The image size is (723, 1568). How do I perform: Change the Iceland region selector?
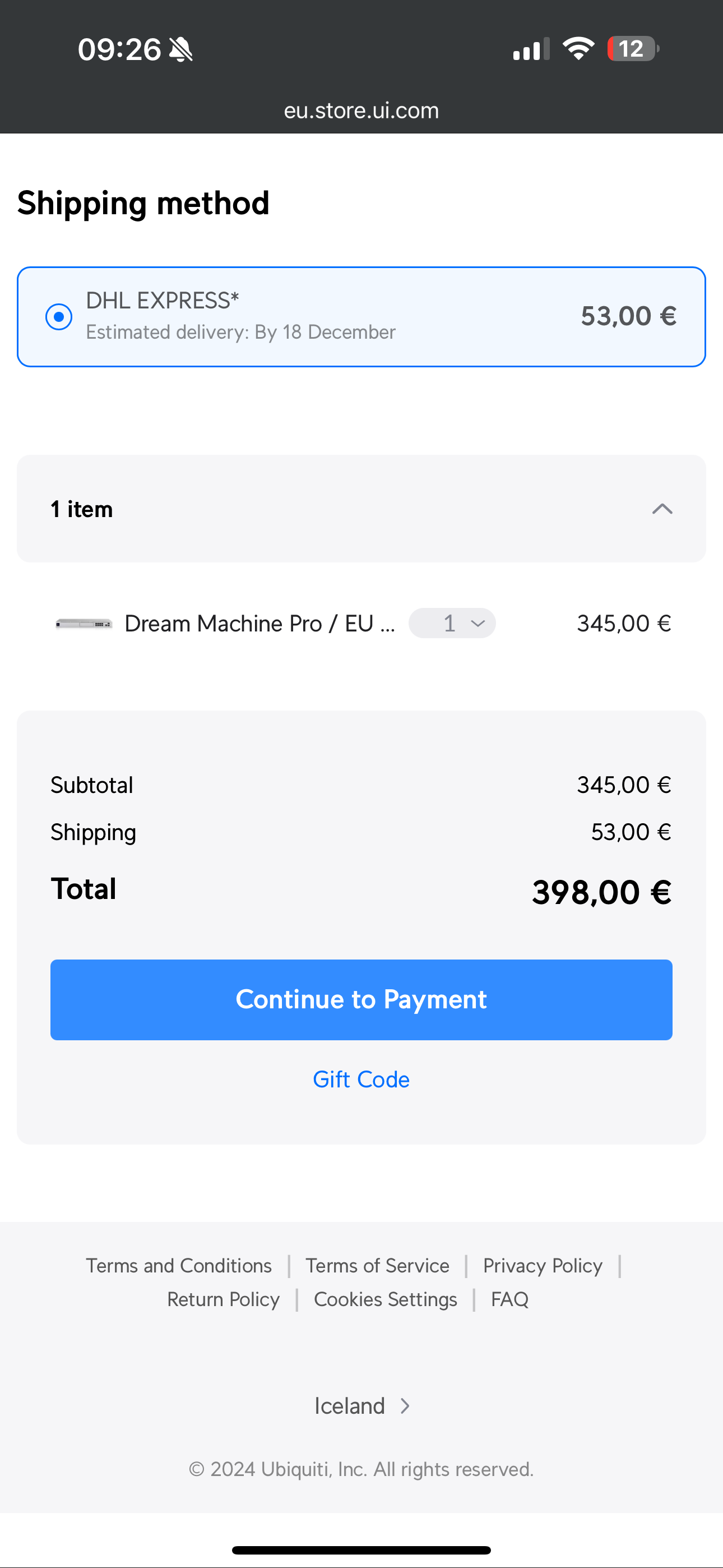point(361,1406)
